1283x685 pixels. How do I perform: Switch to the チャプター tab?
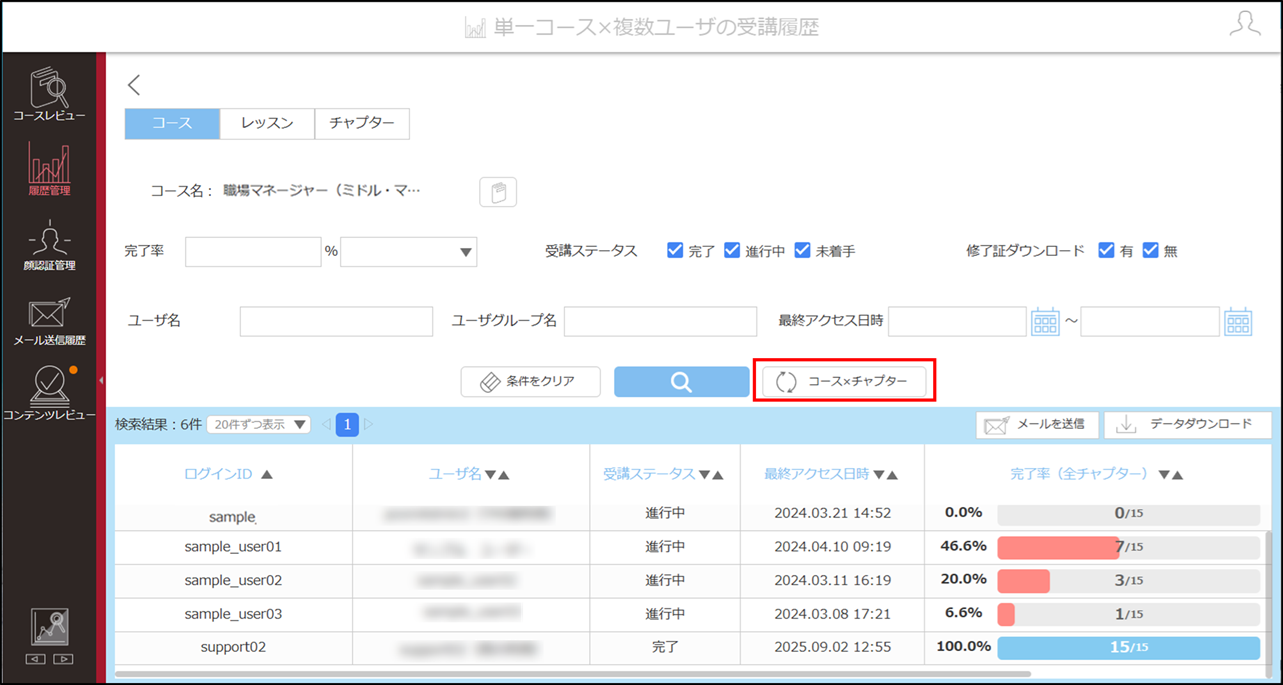(362, 124)
